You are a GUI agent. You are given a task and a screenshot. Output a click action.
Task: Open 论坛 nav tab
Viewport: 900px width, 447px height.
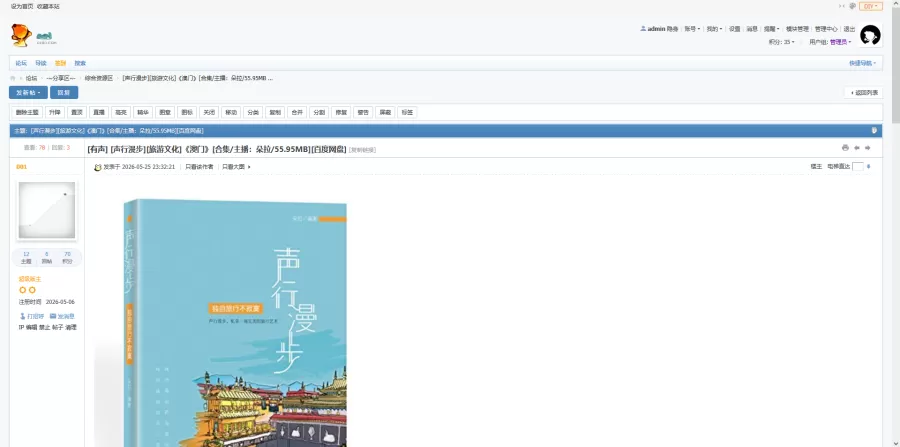tap(21, 63)
